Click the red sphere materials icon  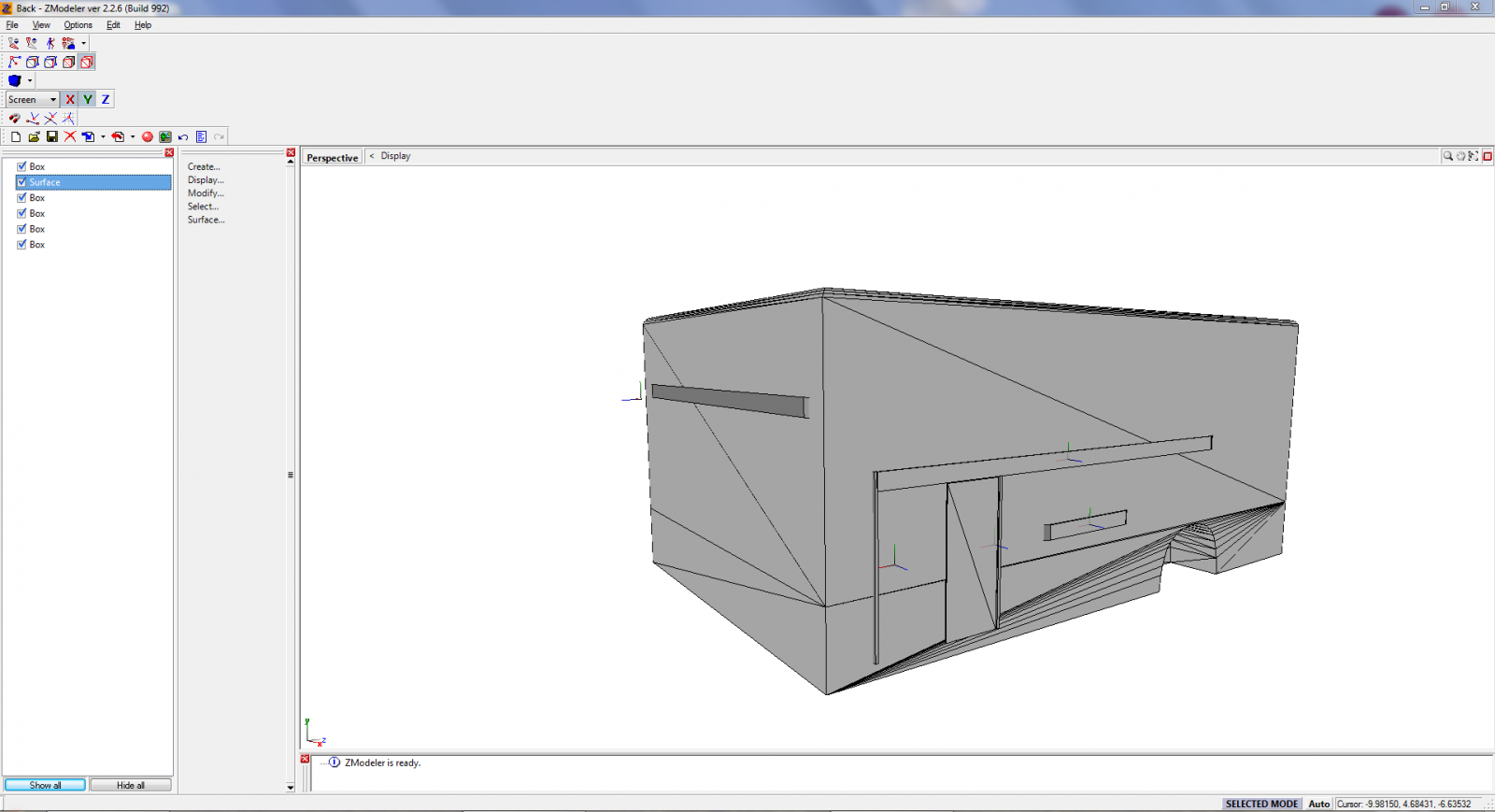147,136
